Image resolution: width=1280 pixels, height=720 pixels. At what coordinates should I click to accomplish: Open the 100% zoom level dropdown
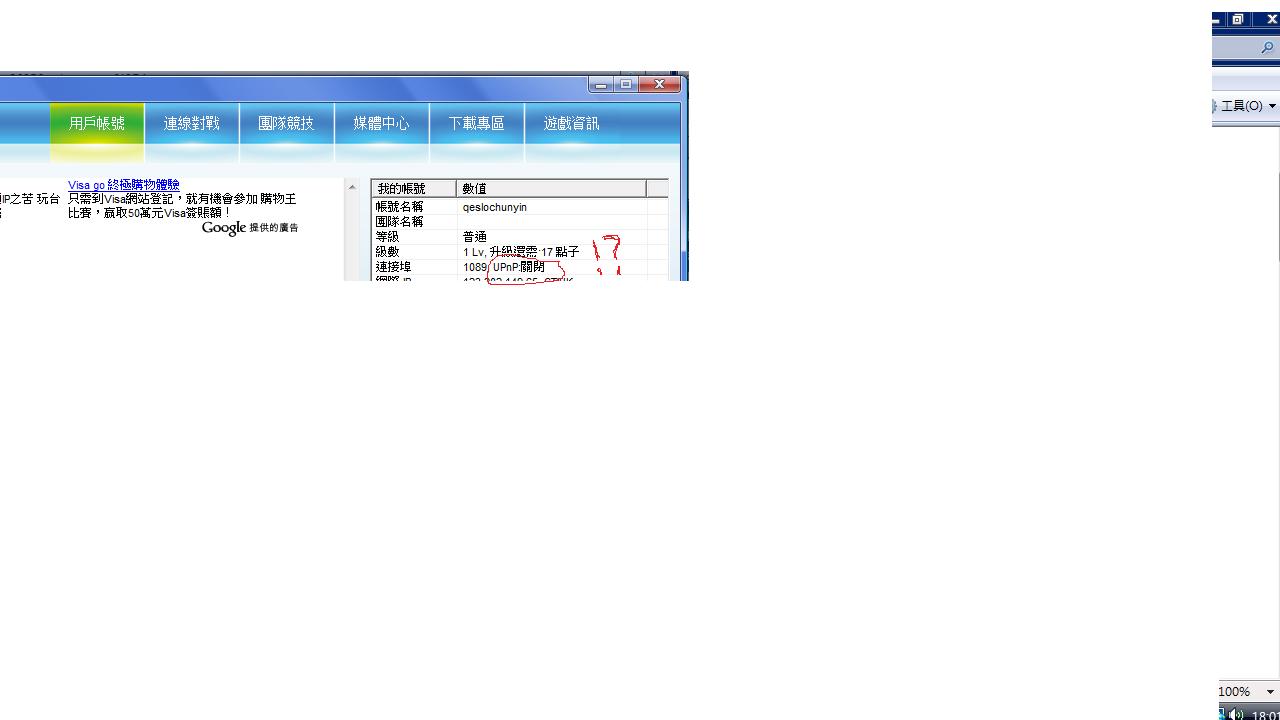pos(1271,692)
